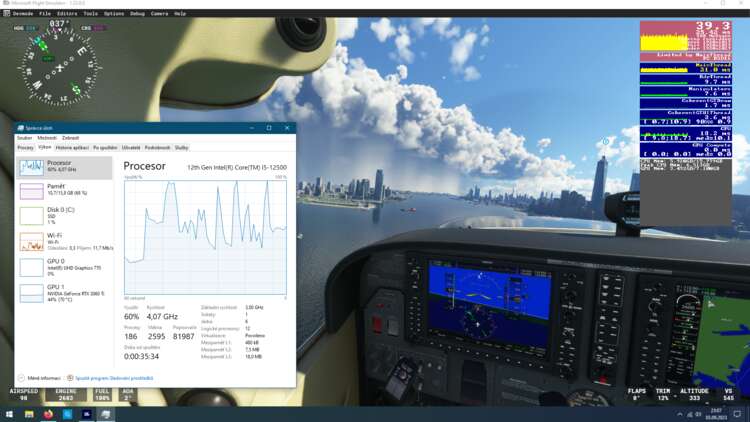750x422 pixels.
Task: Open the blue app icon after Firefox on the taskbar
Action: pos(67,414)
